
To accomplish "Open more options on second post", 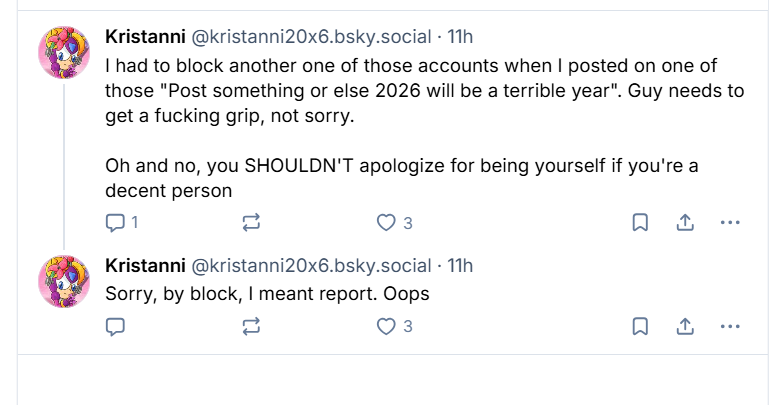I will [730, 326].
